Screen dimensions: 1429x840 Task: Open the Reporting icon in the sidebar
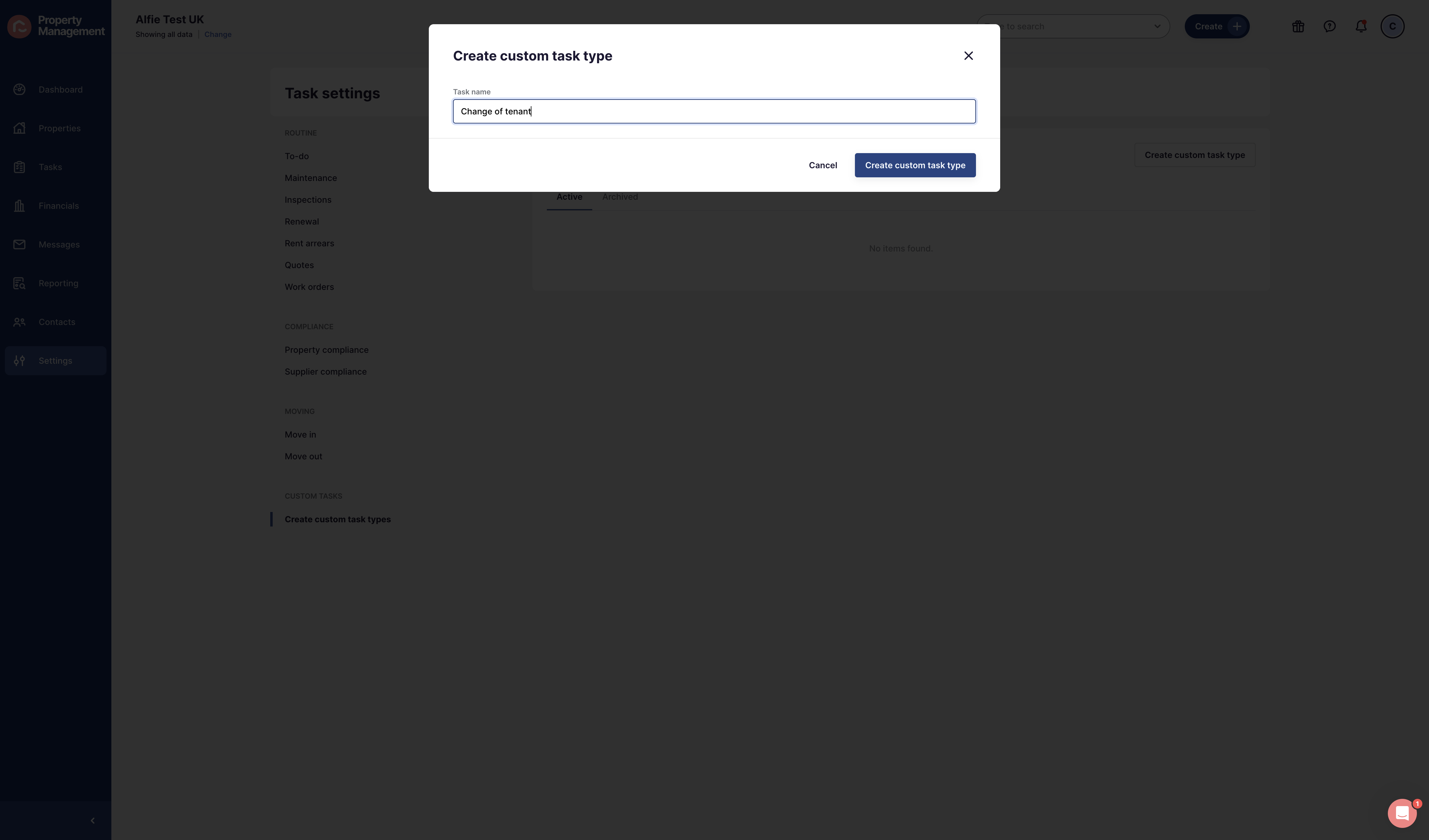[x=19, y=283]
